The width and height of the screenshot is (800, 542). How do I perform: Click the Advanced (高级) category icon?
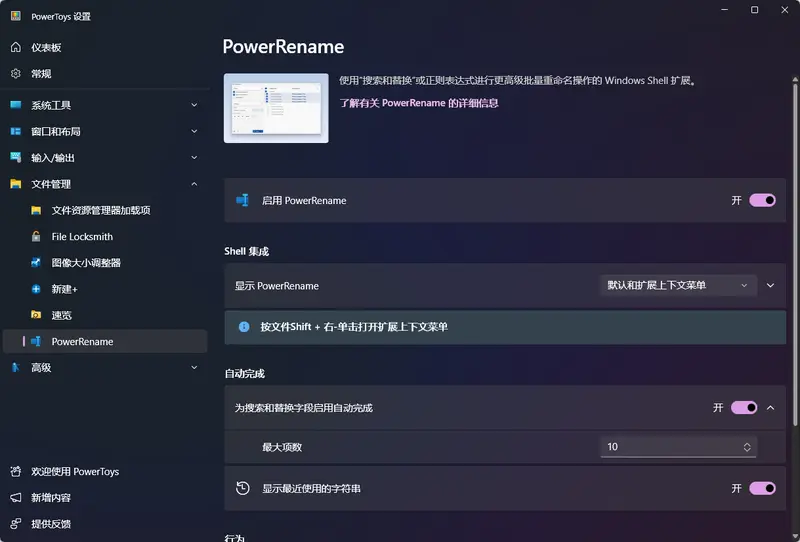16,367
